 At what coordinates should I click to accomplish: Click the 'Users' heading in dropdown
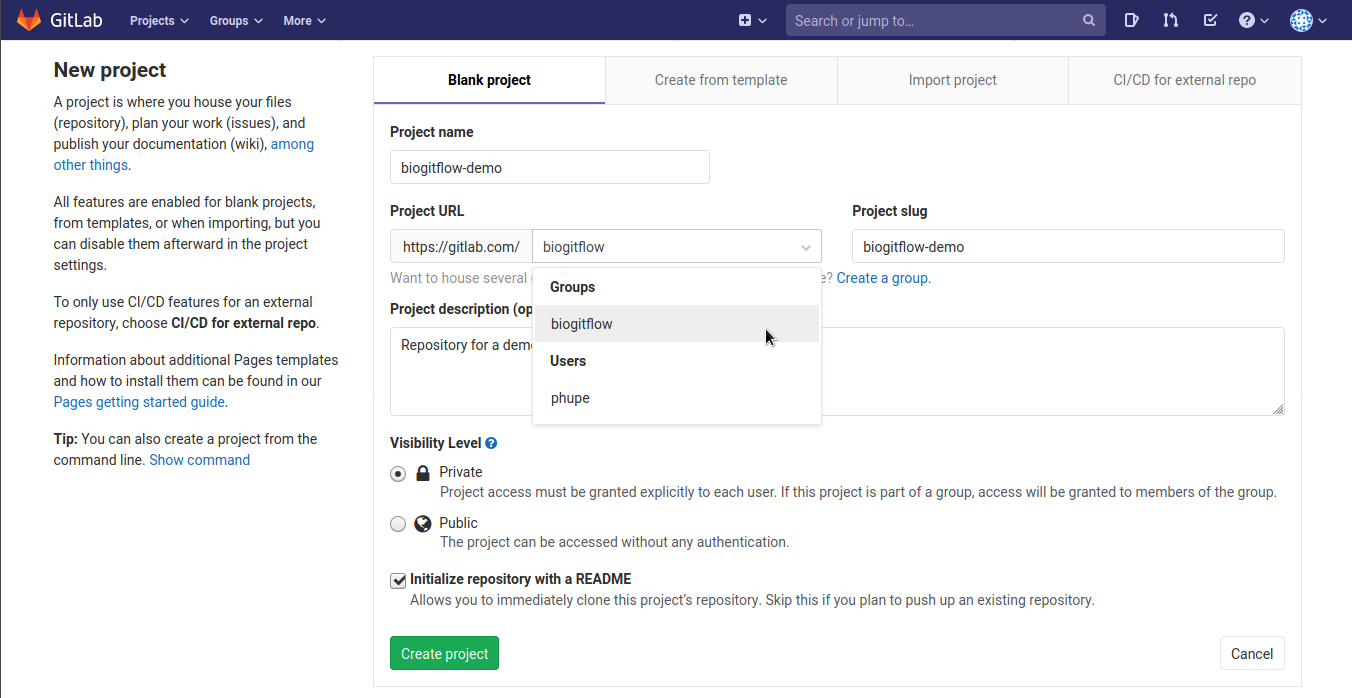(568, 361)
